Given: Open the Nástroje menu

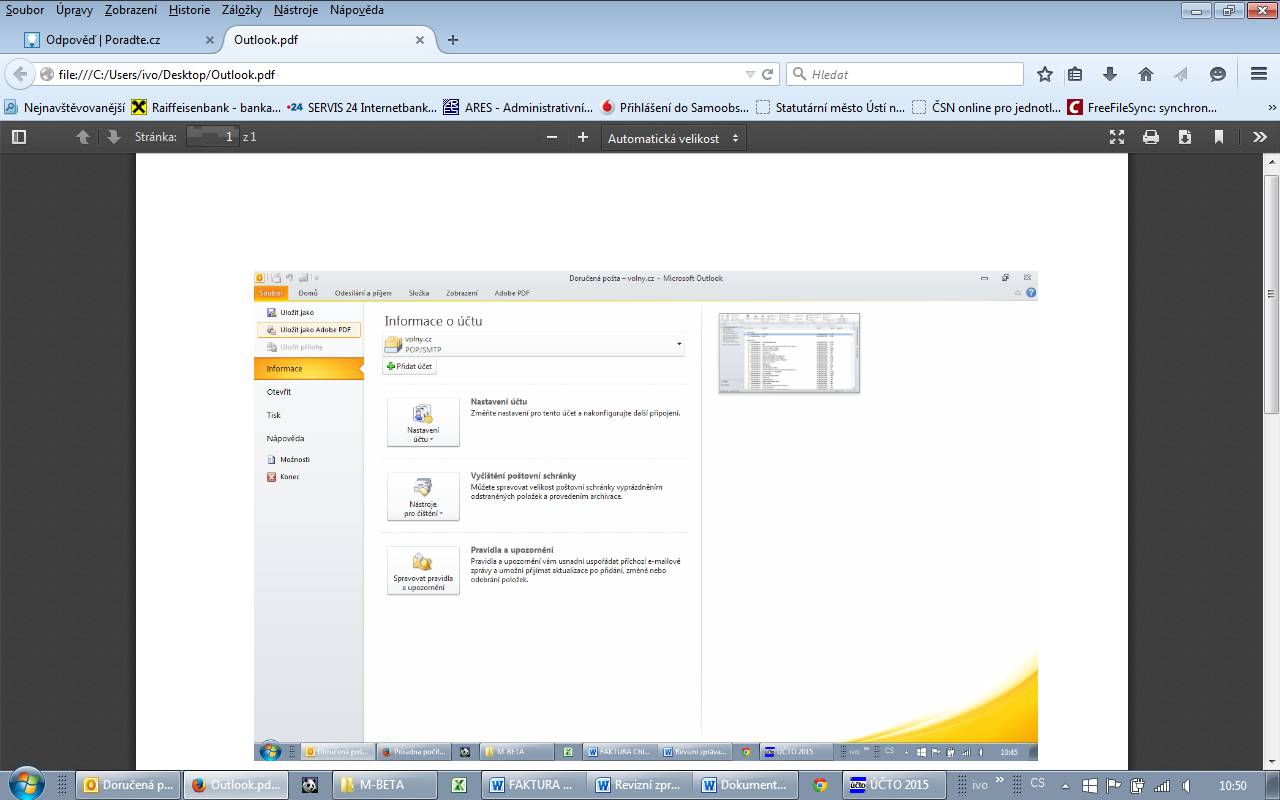Looking at the screenshot, I should tap(297, 10).
